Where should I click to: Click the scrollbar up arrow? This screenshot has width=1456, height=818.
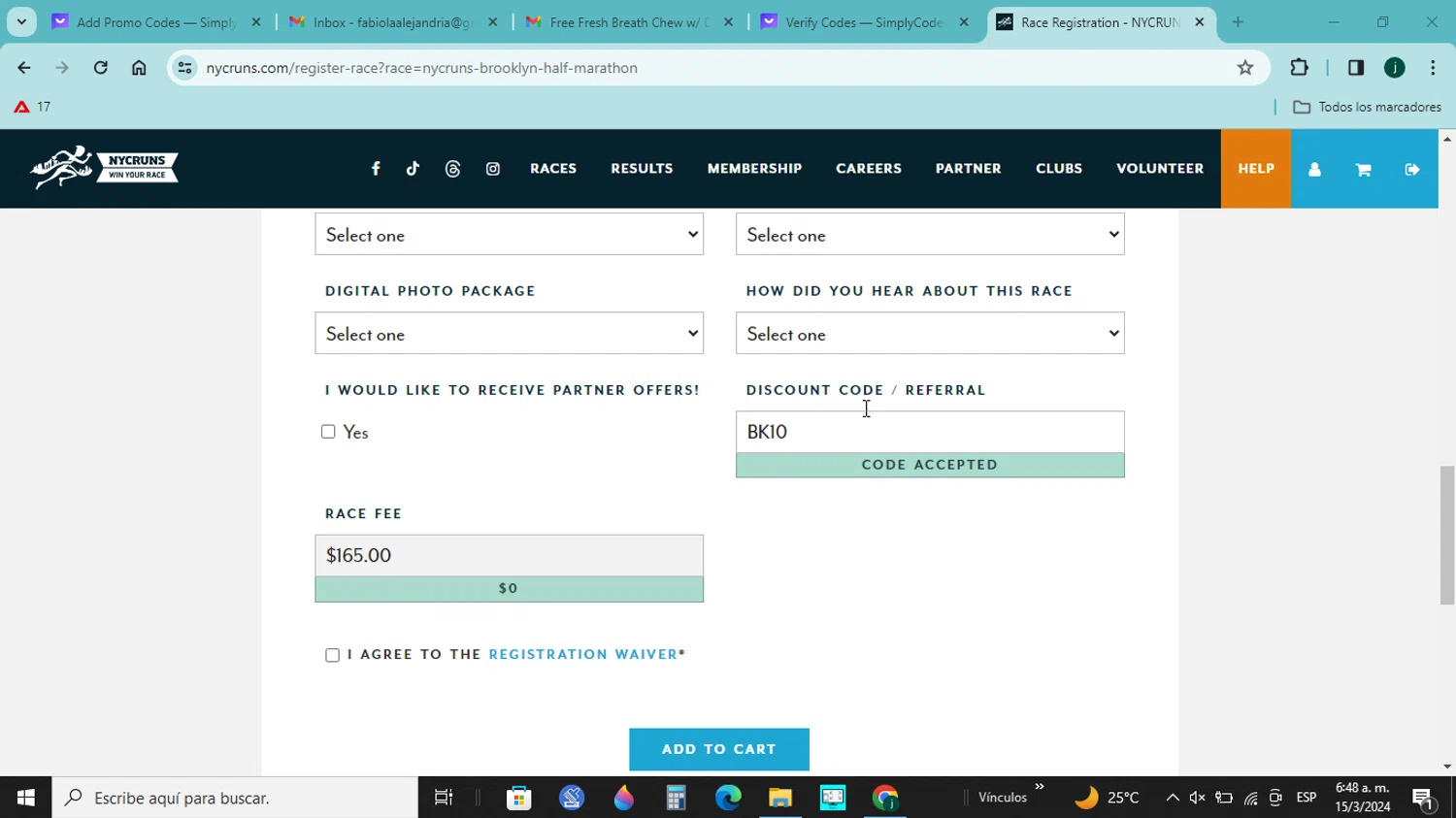[x=1446, y=139]
